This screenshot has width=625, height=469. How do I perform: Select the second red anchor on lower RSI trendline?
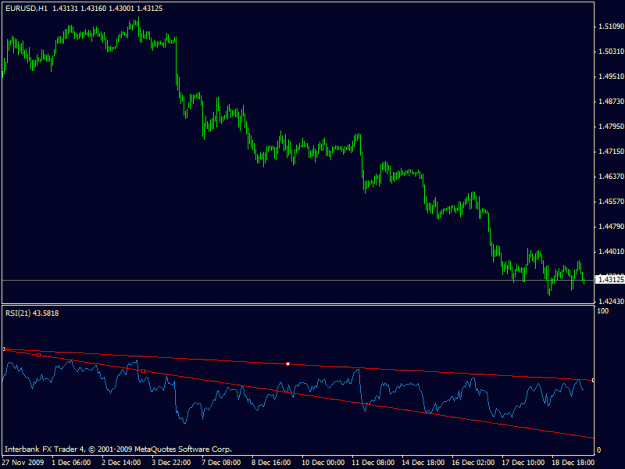(x=143, y=371)
